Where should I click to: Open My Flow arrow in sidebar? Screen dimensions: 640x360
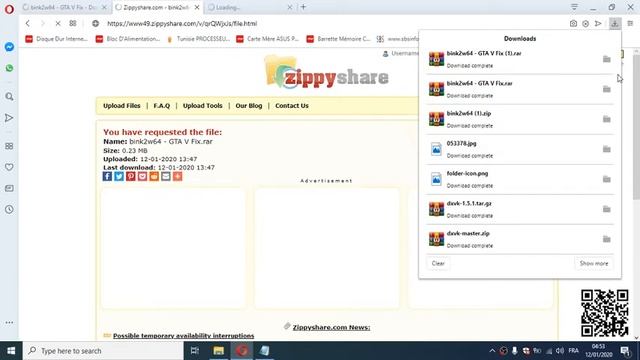click(9, 118)
